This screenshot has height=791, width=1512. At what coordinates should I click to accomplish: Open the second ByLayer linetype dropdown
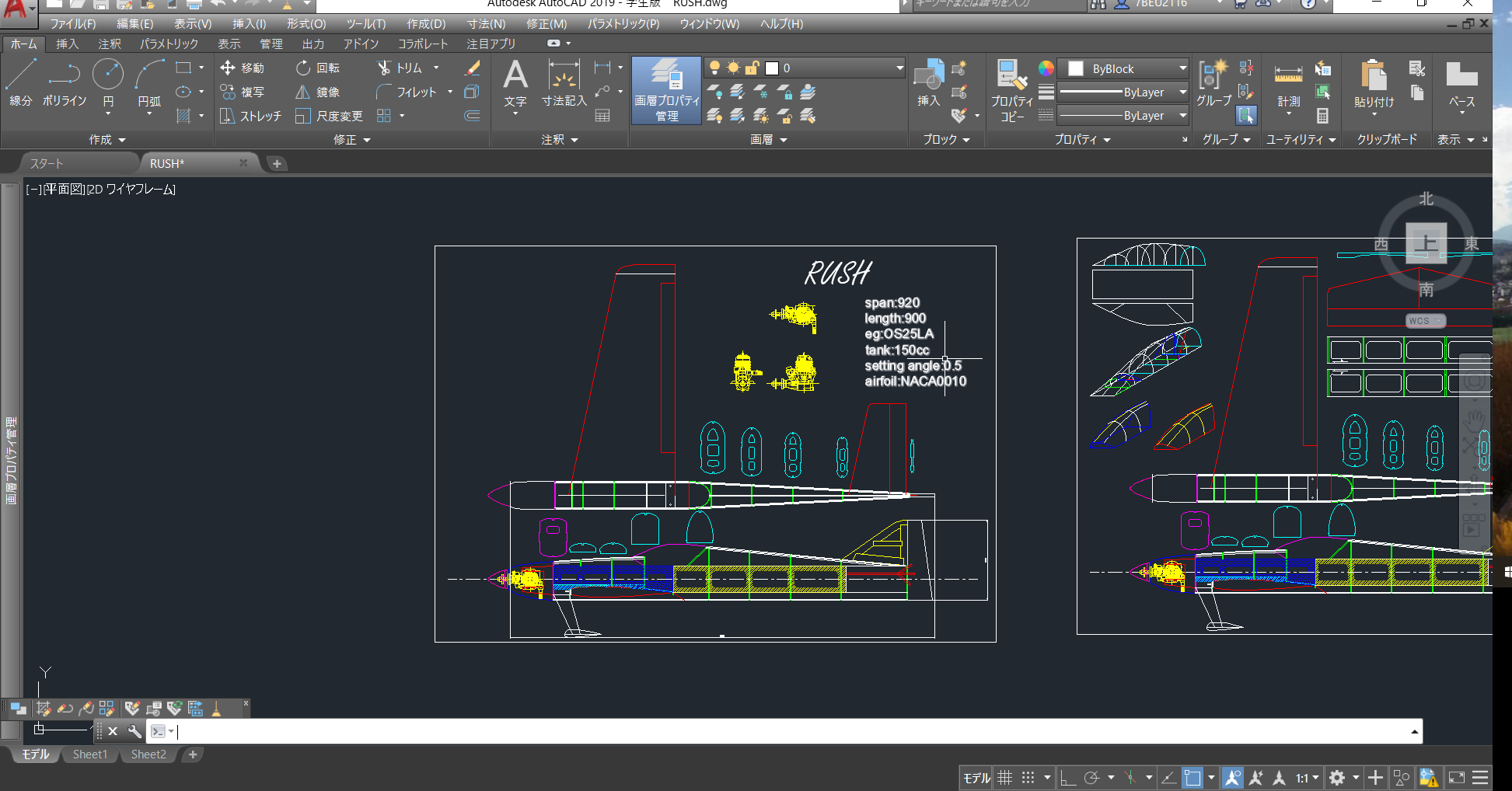tap(1182, 116)
